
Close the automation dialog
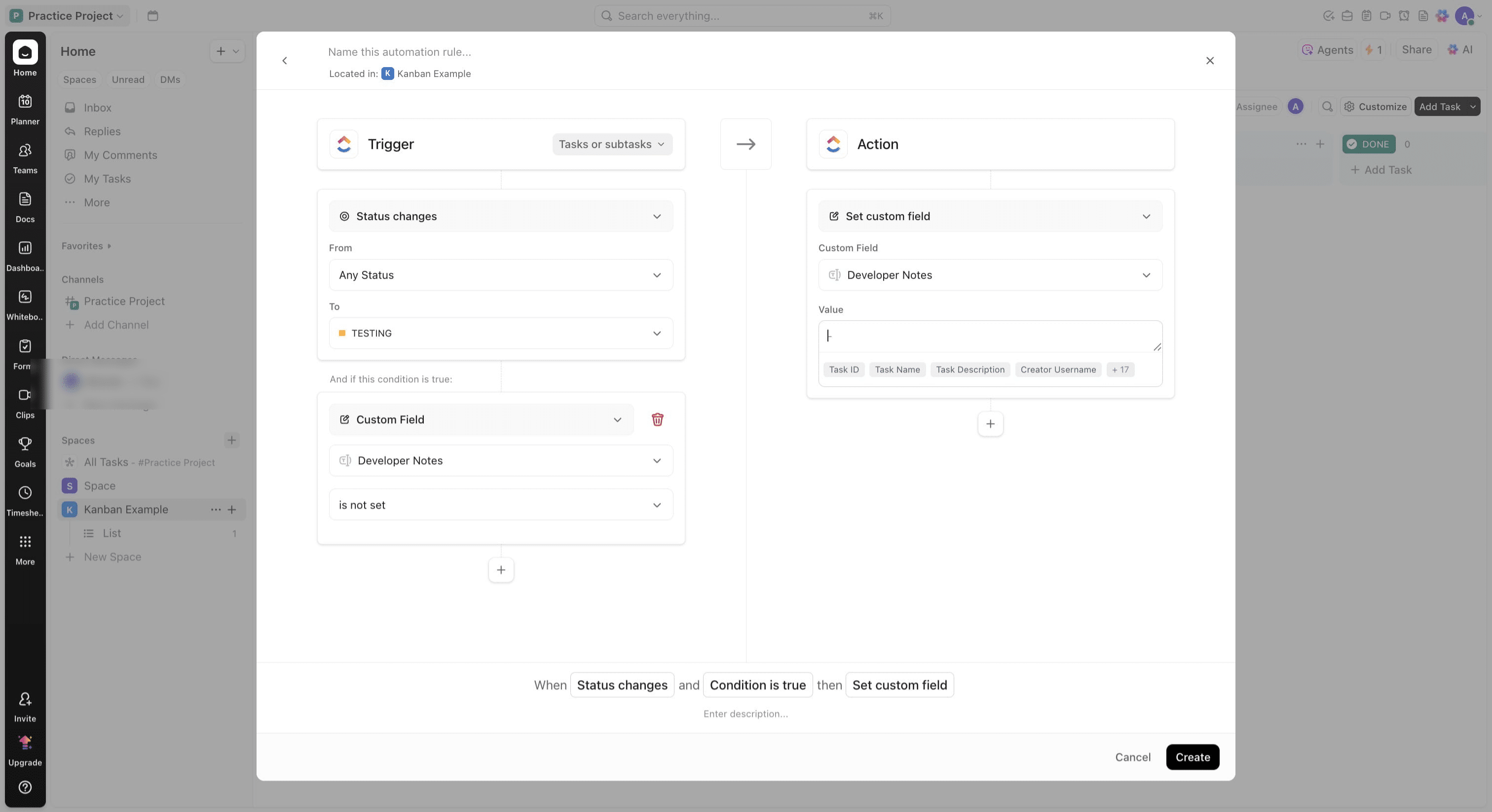coord(1209,61)
